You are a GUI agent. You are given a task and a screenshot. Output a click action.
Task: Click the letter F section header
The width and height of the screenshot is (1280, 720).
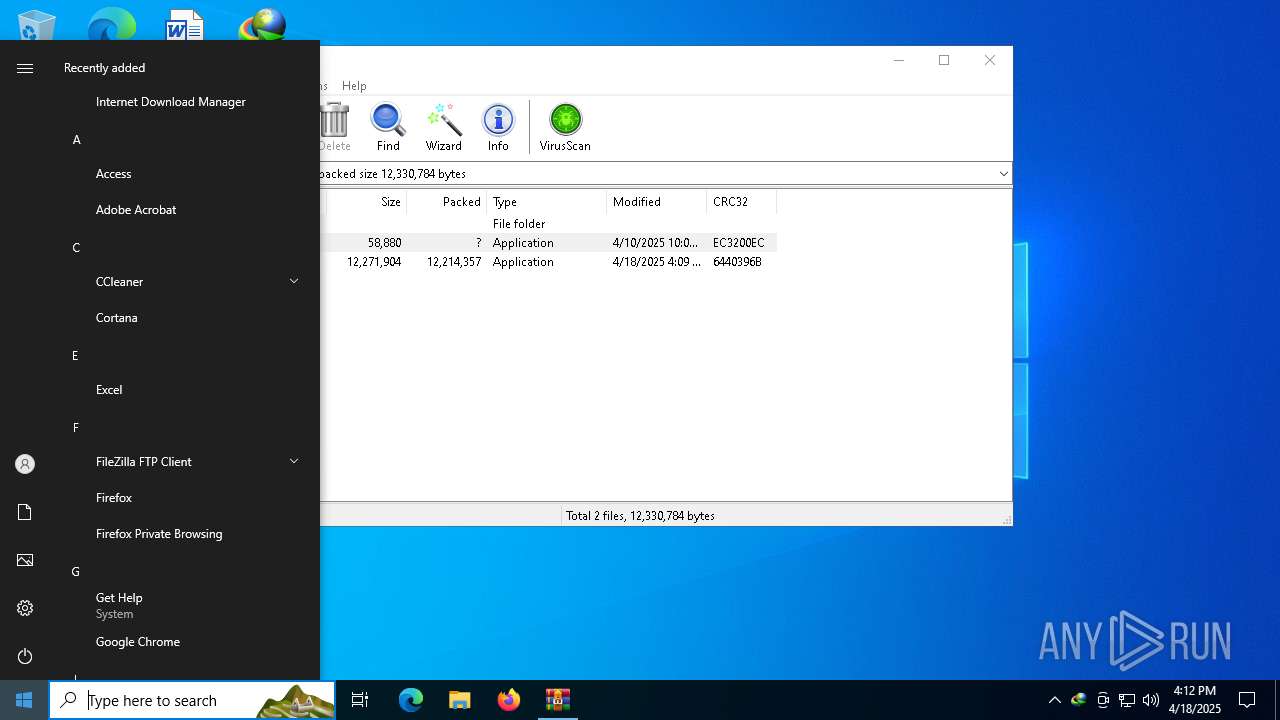click(x=75, y=428)
